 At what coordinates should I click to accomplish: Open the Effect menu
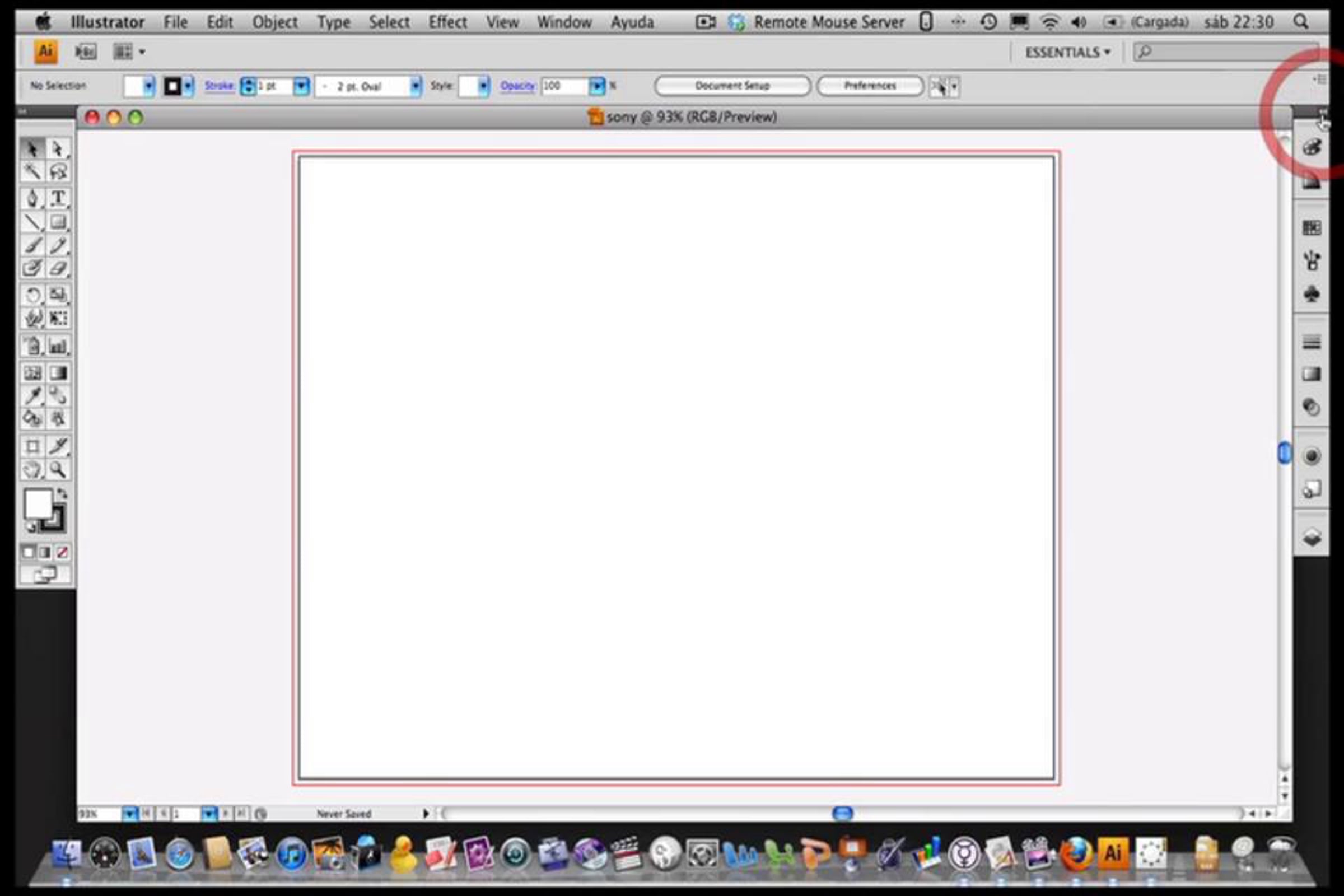pyautogui.click(x=447, y=22)
